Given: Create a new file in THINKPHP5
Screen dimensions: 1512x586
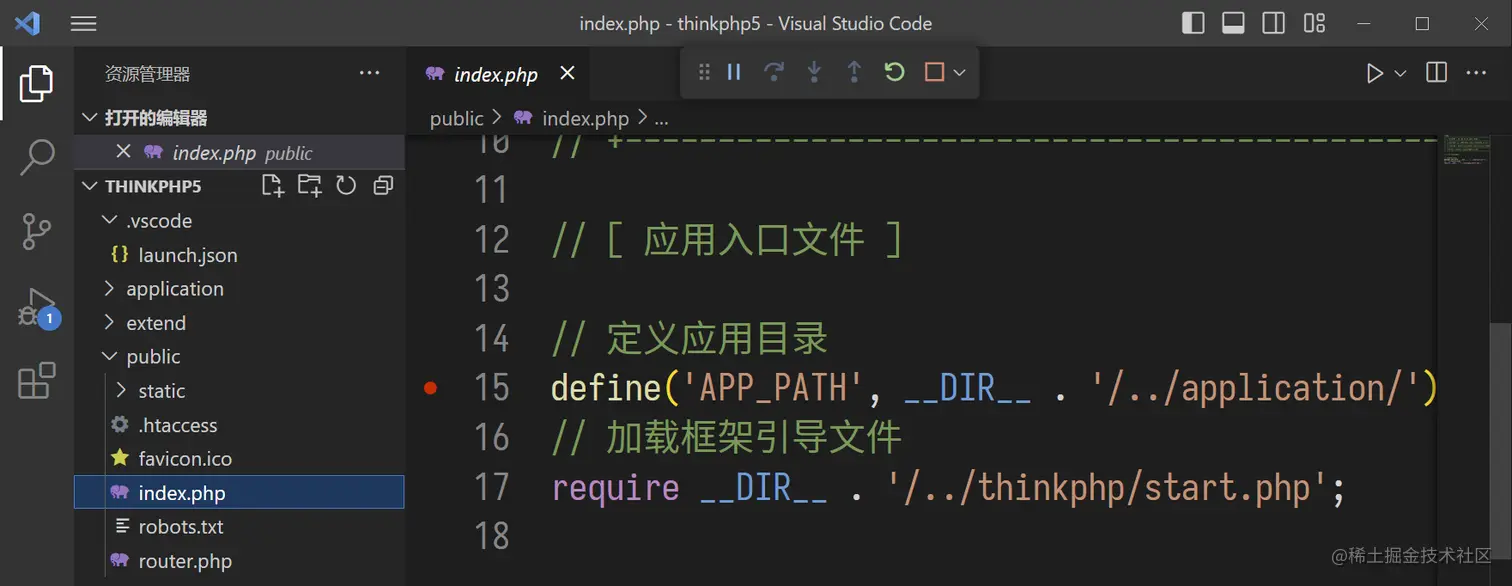Looking at the screenshot, I should (x=272, y=185).
